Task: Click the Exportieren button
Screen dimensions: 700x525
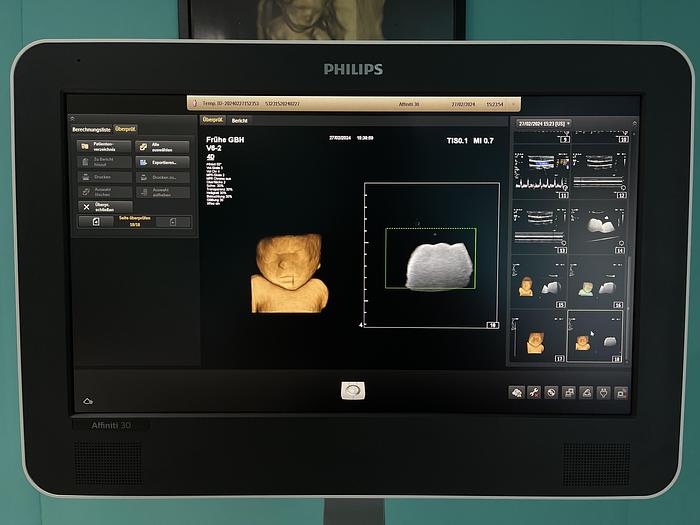Action: point(162,162)
